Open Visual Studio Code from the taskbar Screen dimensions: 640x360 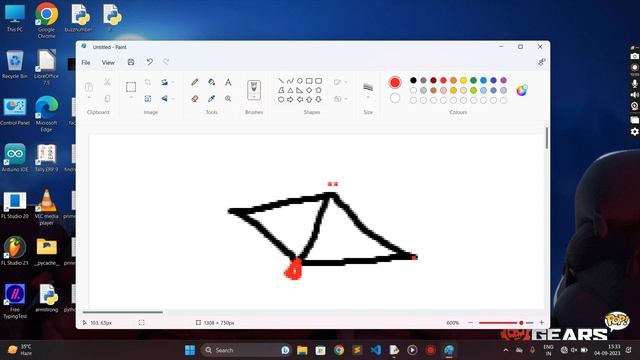click(376, 350)
